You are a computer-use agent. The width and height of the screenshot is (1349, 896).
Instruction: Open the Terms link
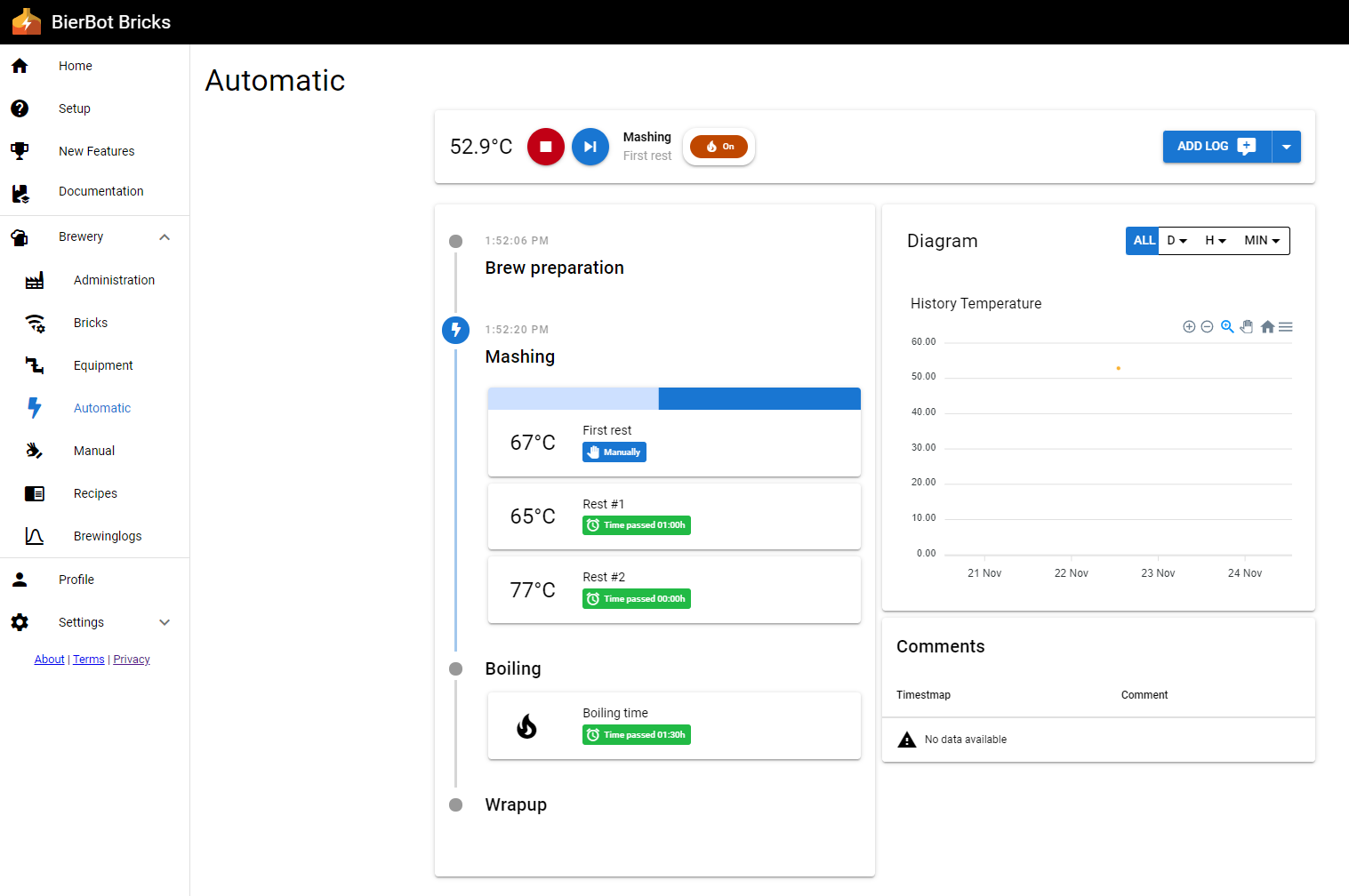(x=89, y=660)
